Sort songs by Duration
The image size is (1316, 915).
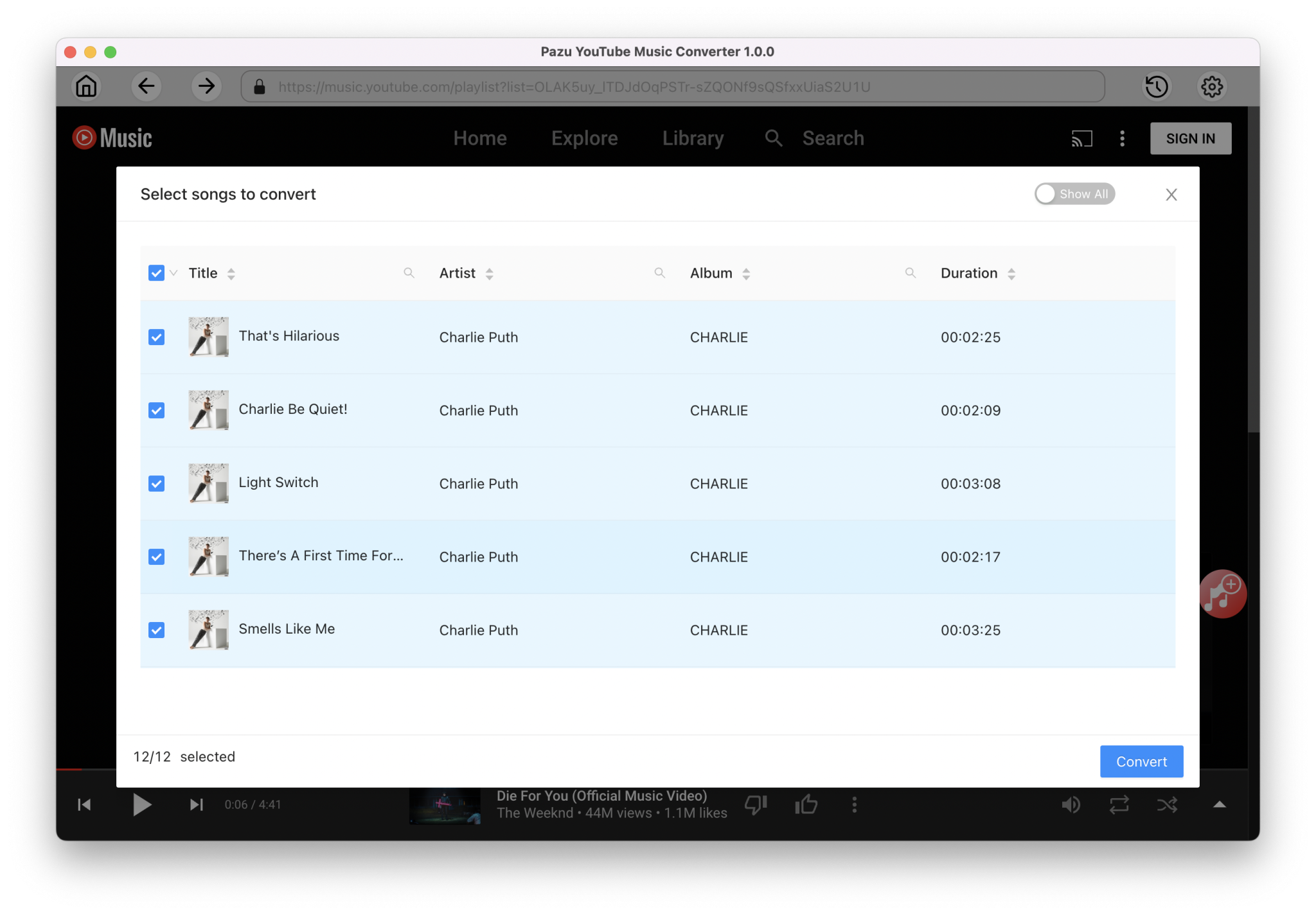pyautogui.click(x=1012, y=272)
